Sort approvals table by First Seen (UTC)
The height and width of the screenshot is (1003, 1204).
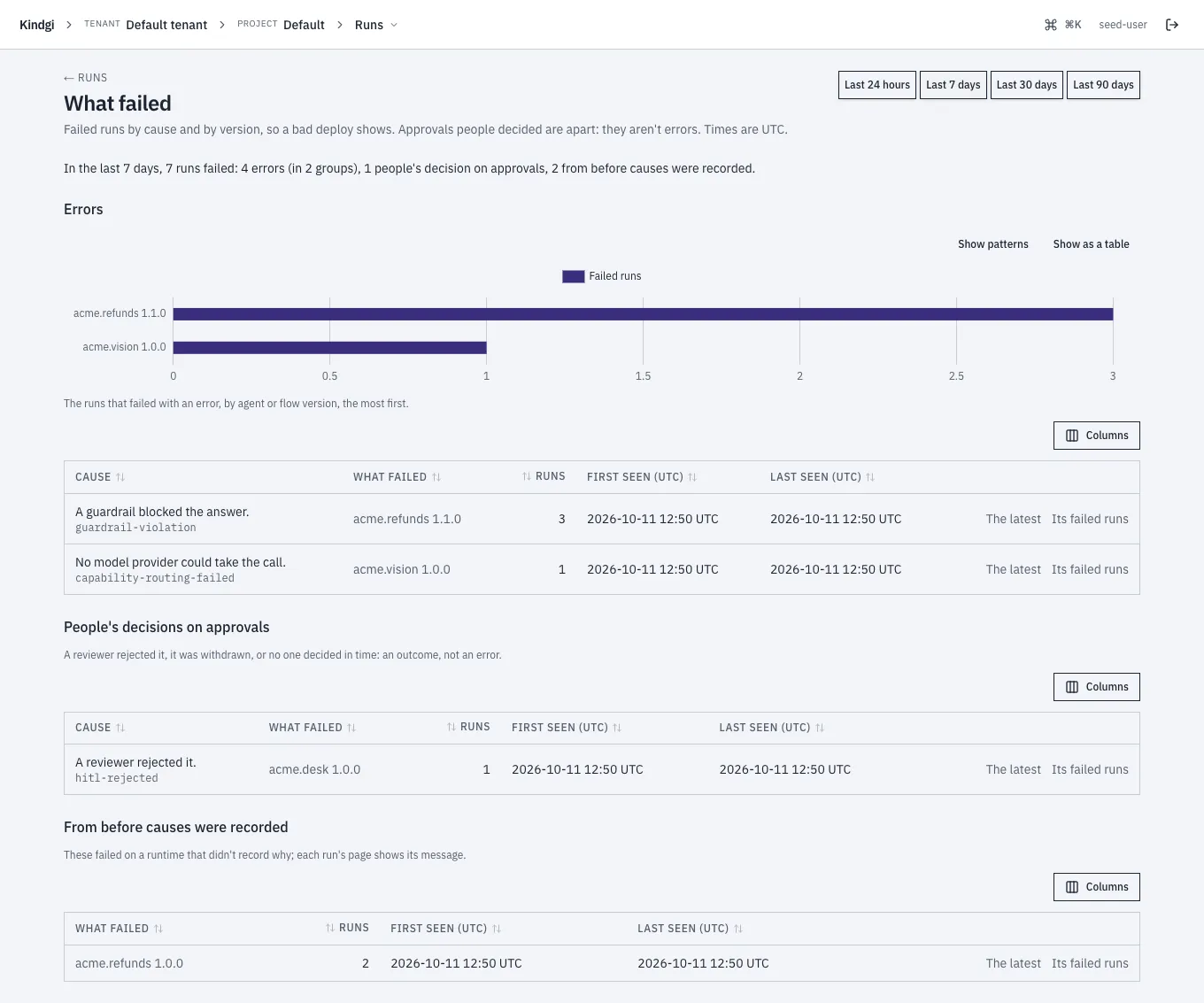click(567, 728)
